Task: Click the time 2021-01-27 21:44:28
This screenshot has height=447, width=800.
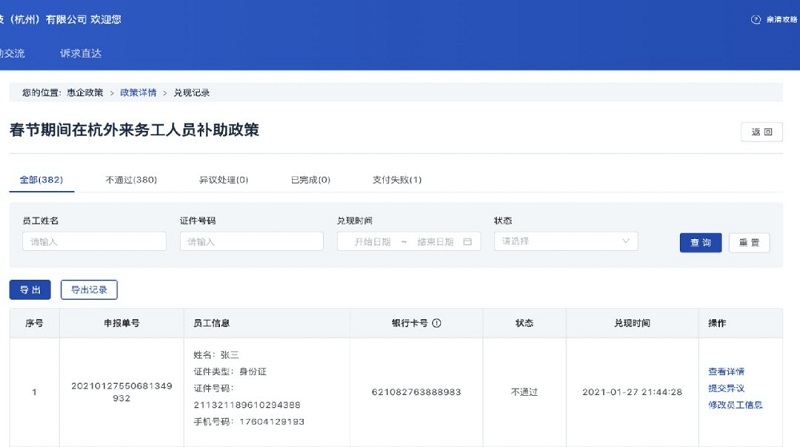Action: point(632,392)
